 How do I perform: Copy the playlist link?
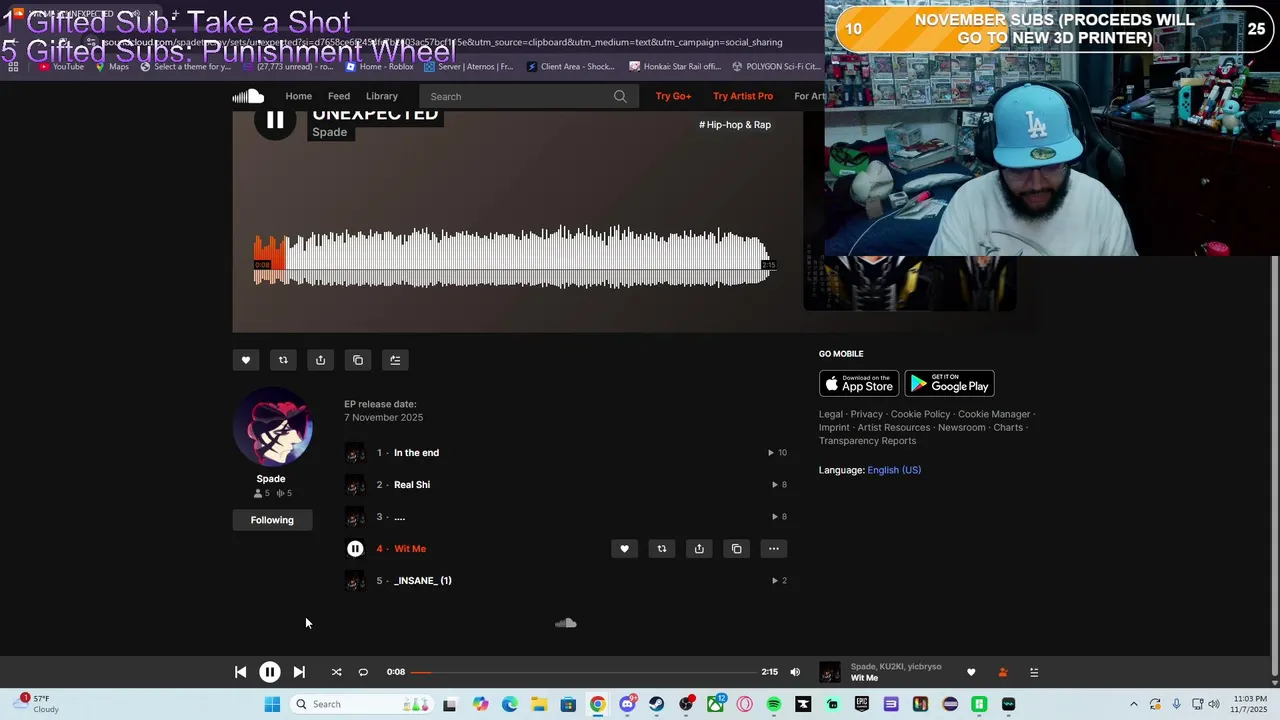tap(358, 360)
